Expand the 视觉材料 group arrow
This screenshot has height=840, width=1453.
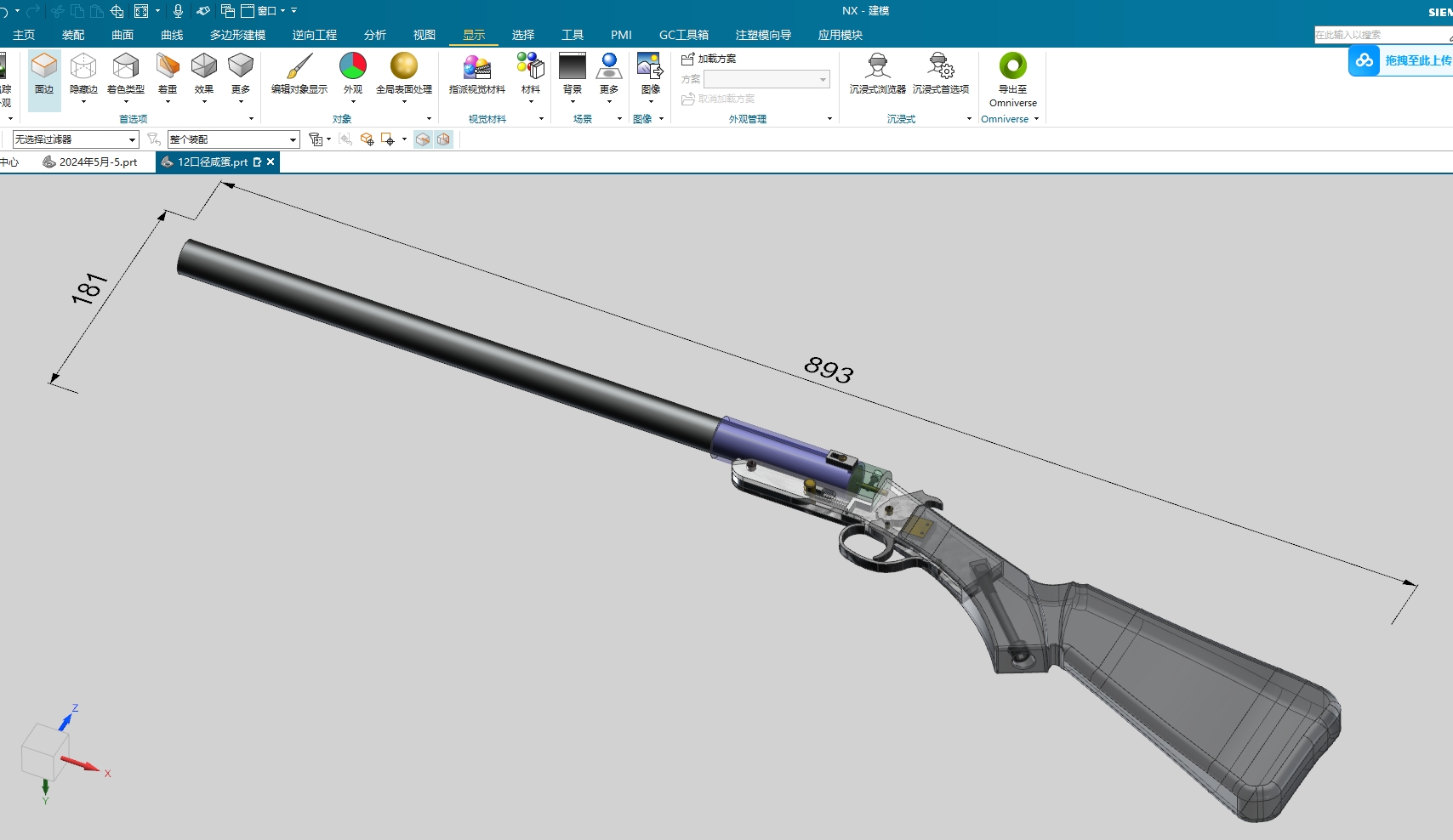[541, 119]
